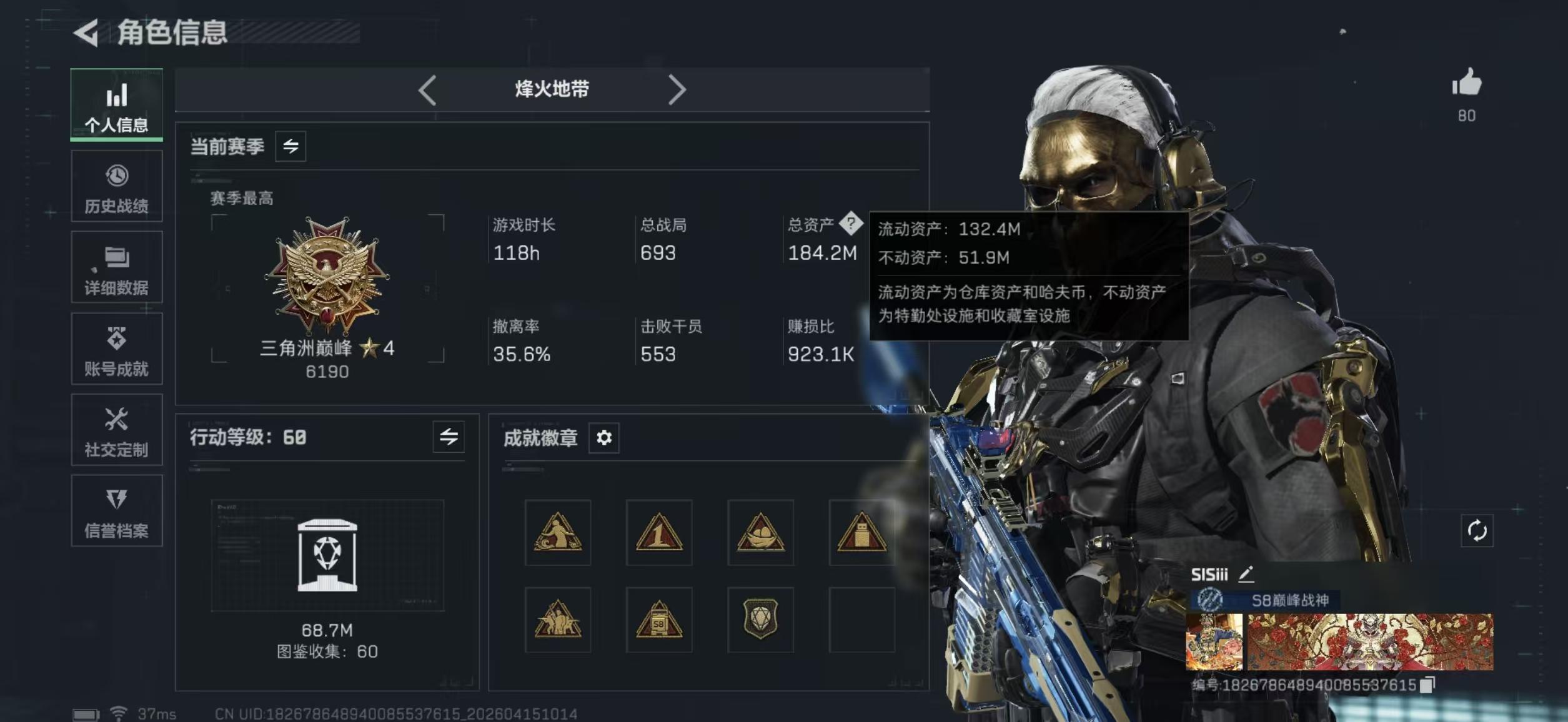
Task: Open the 账号成就 tab
Action: 117,349
